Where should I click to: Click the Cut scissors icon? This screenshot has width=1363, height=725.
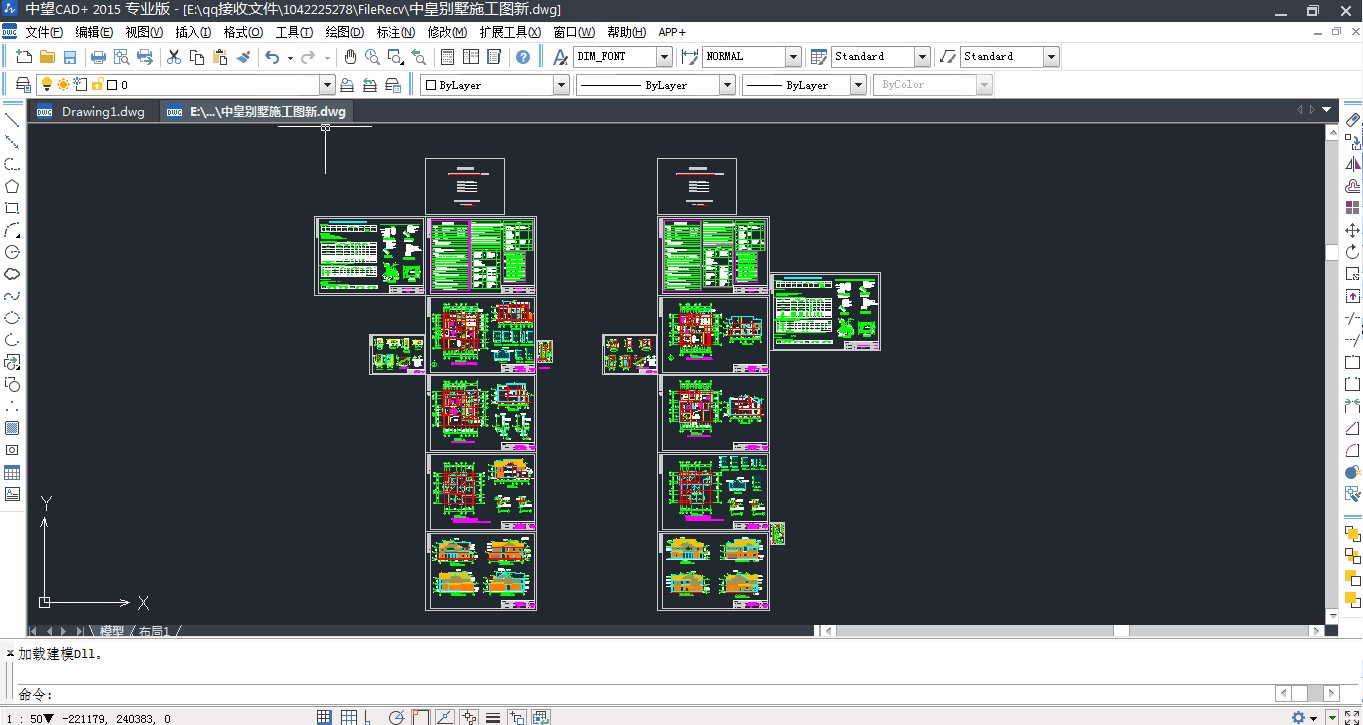[174, 57]
